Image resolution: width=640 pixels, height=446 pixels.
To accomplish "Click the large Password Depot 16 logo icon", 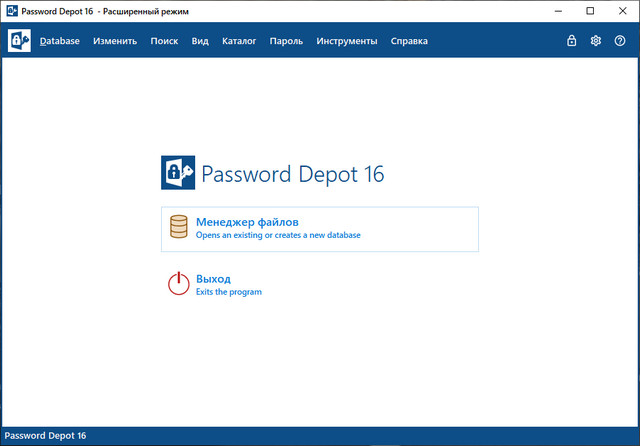I will point(178,172).
